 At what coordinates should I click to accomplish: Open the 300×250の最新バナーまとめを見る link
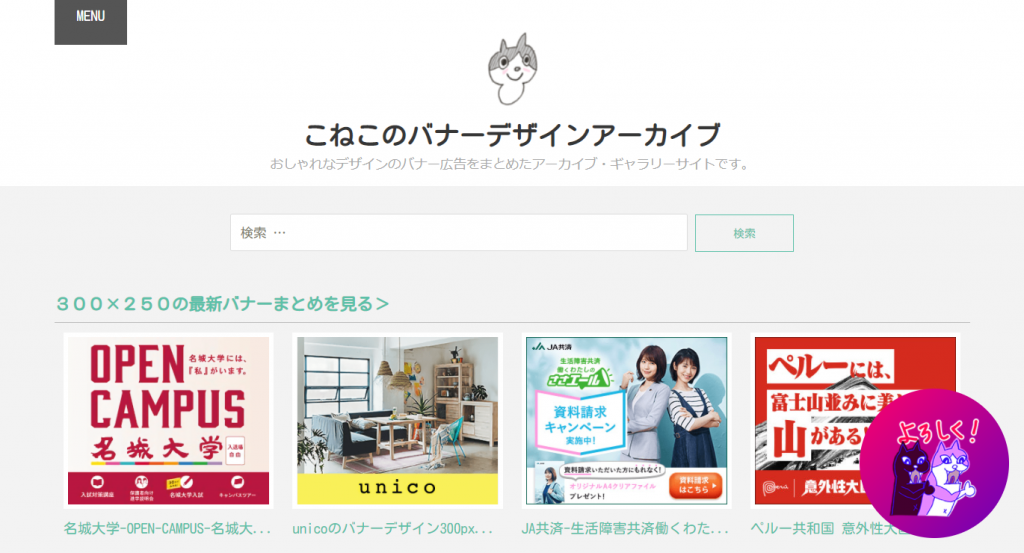(x=222, y=304)
